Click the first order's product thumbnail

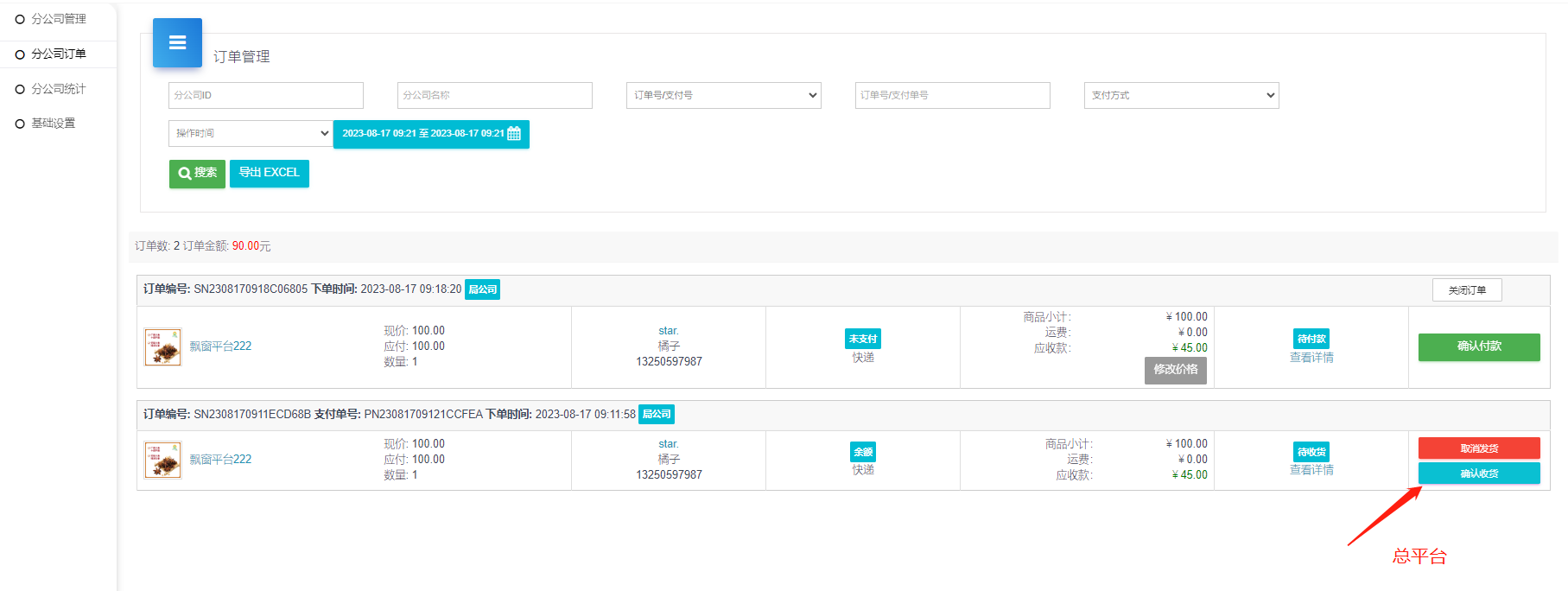[162, 346]
